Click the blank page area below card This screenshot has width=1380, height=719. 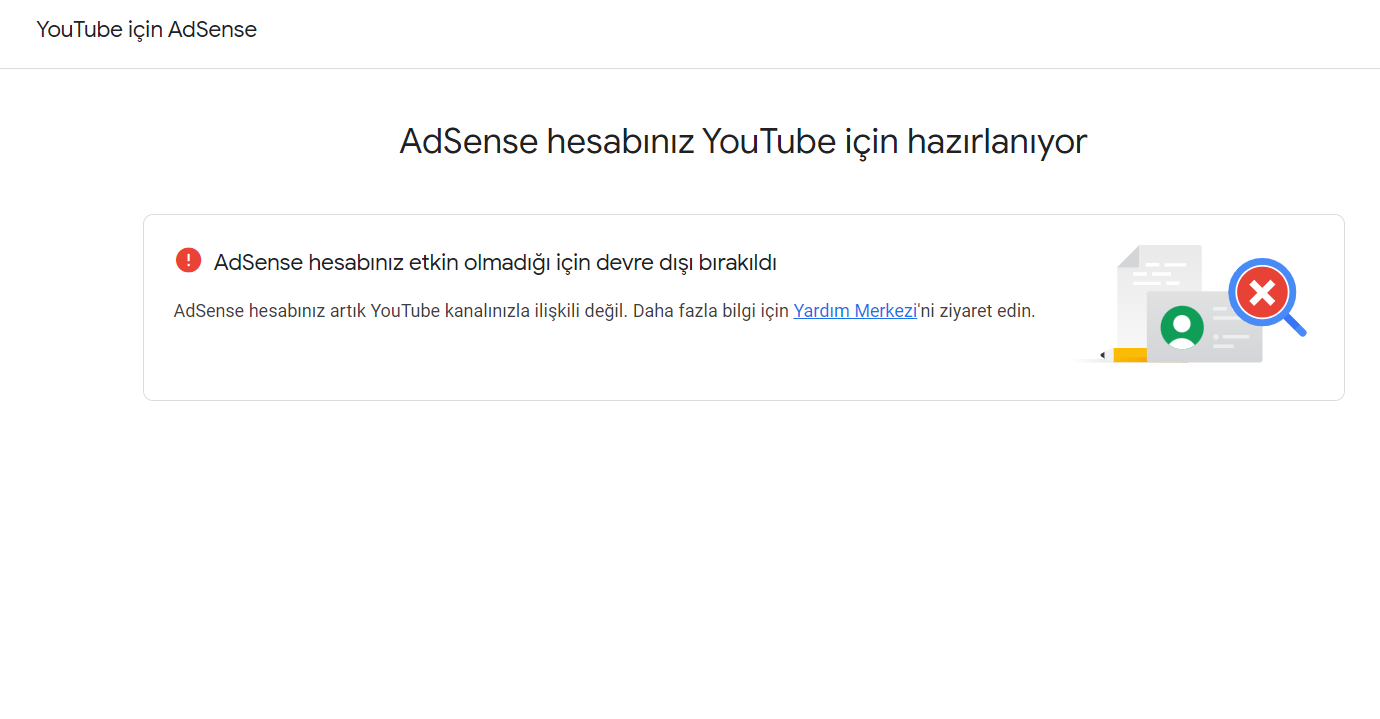click(x=690, y=560)
